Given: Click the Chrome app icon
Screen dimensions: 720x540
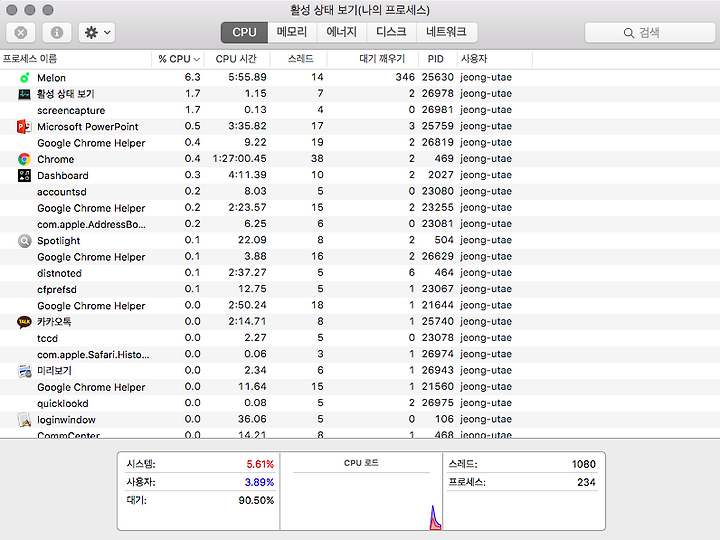Looking at the screenshot, I should tap(24, 159).
